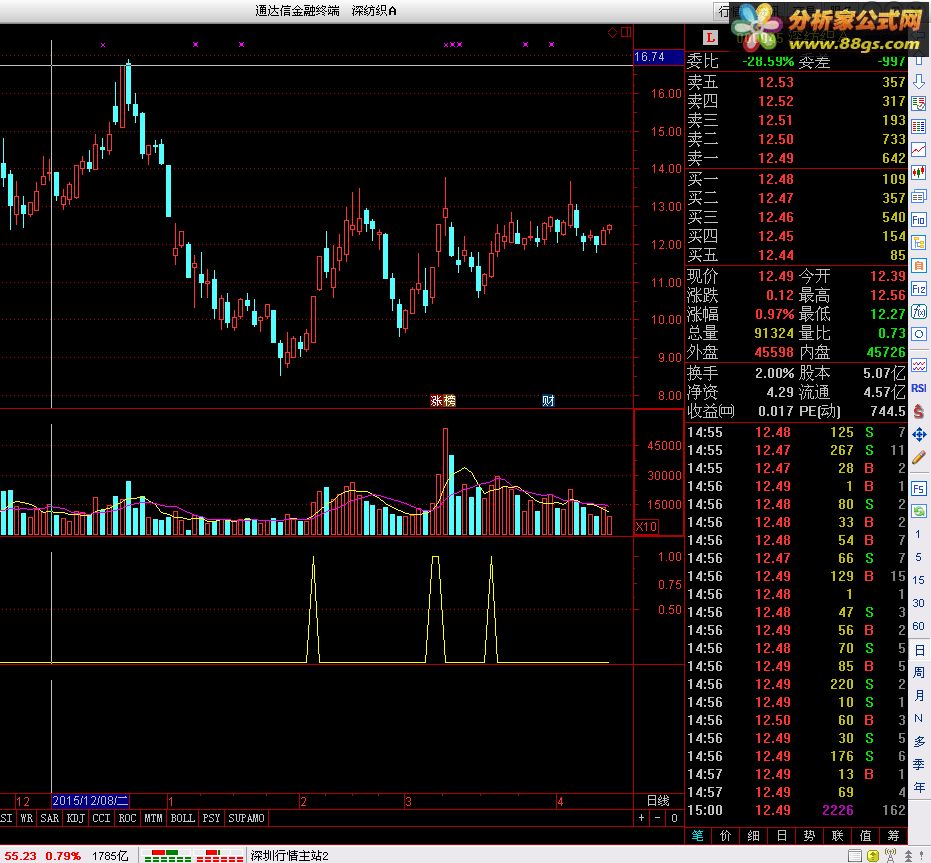The image size is (931, 863).
Task: Switch to the 笔 tick tab
Action: 698,836
